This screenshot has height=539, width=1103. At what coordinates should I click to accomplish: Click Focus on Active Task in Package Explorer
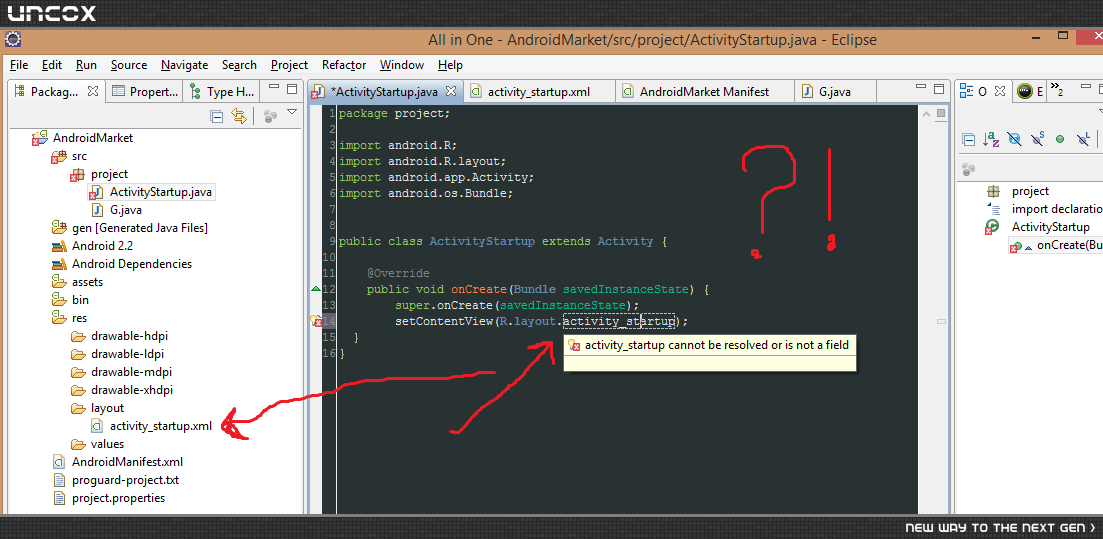(269, 117)
